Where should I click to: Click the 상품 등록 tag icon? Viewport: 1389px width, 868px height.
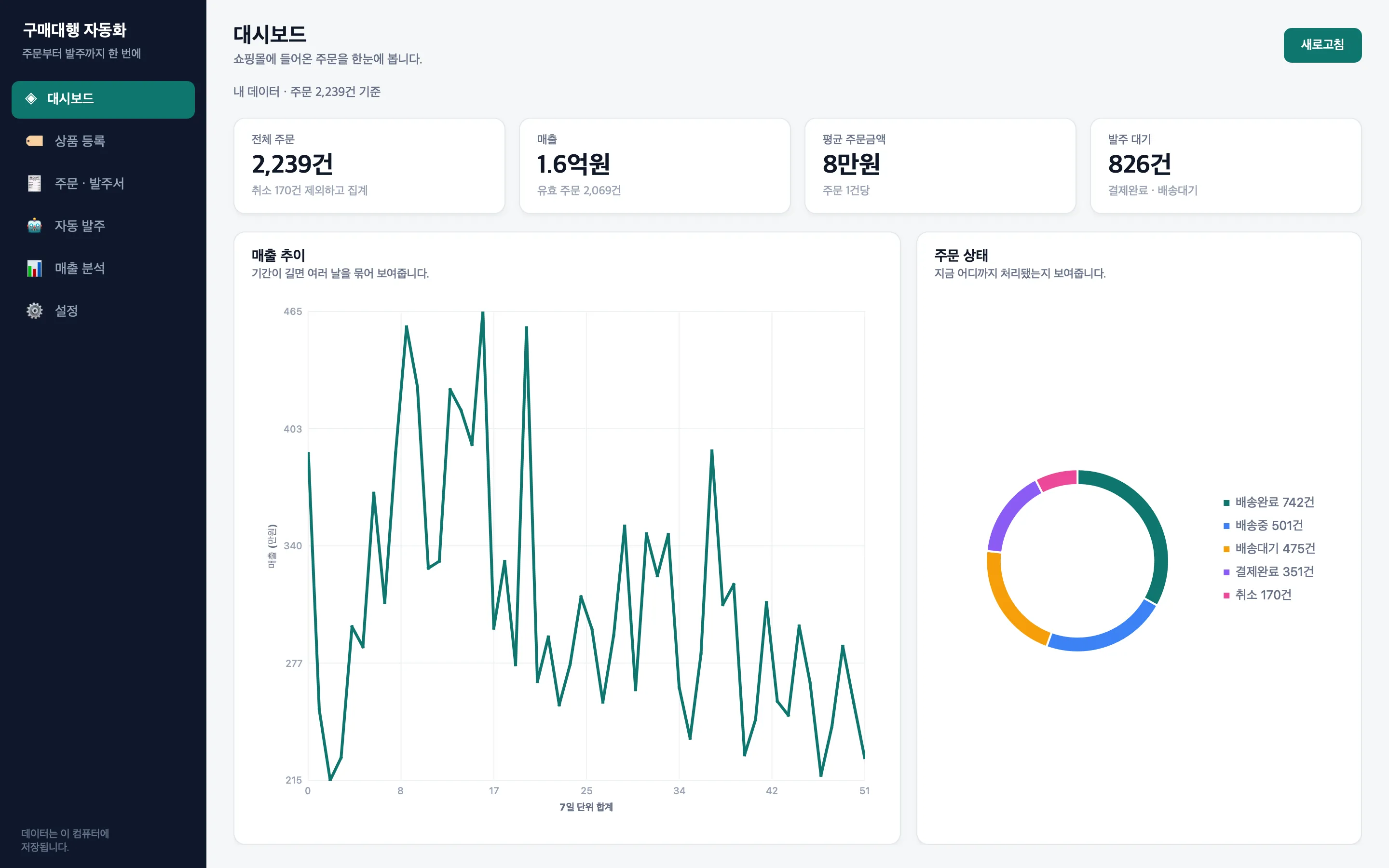click(34, 141)
